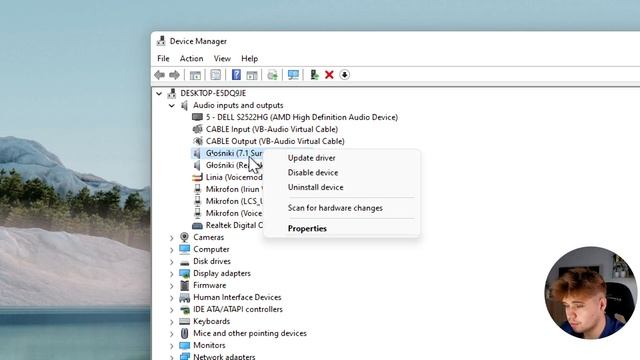Open the Help toolbar icon with question mark

tap(236, 75)
